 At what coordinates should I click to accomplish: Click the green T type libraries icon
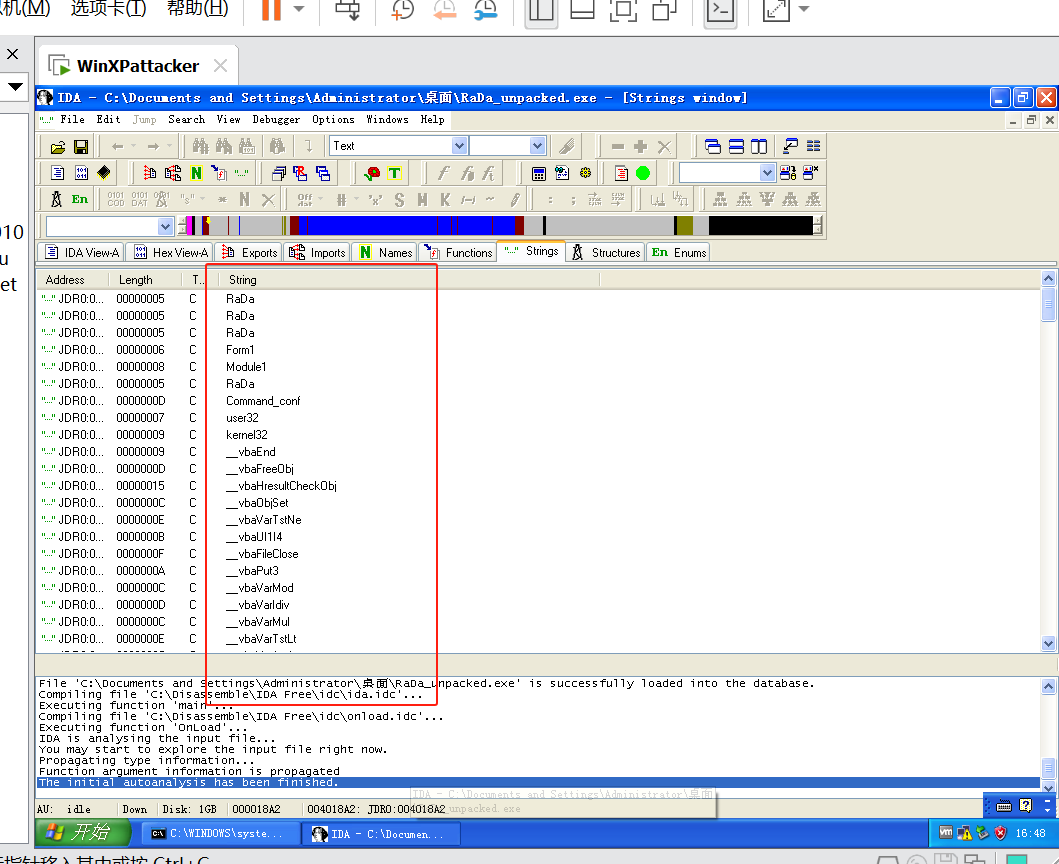click(x=394, y=173)
